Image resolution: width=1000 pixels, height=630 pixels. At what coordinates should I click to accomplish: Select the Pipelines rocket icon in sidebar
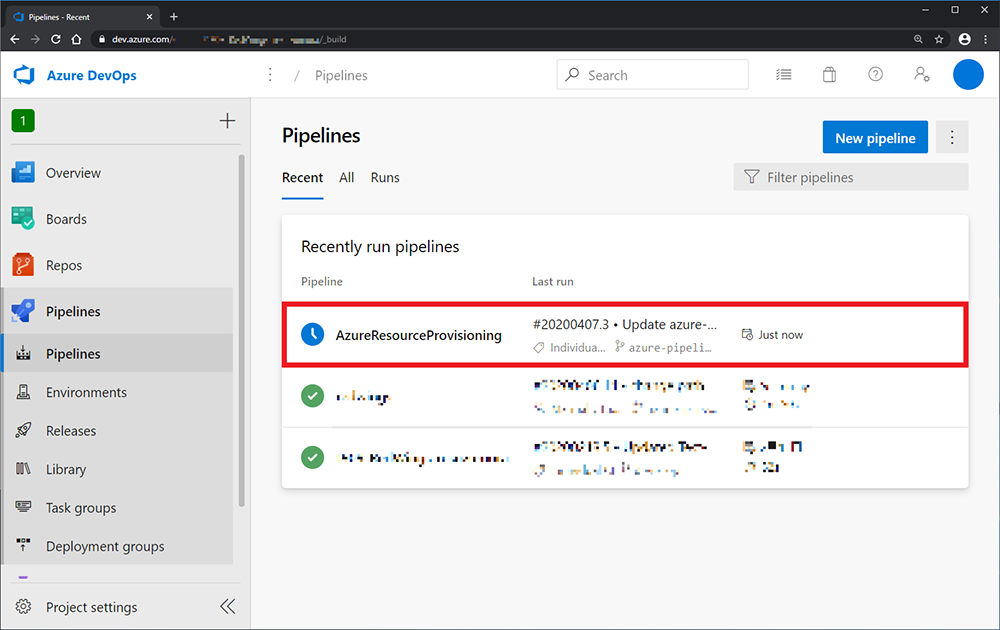tap(23, 311)
